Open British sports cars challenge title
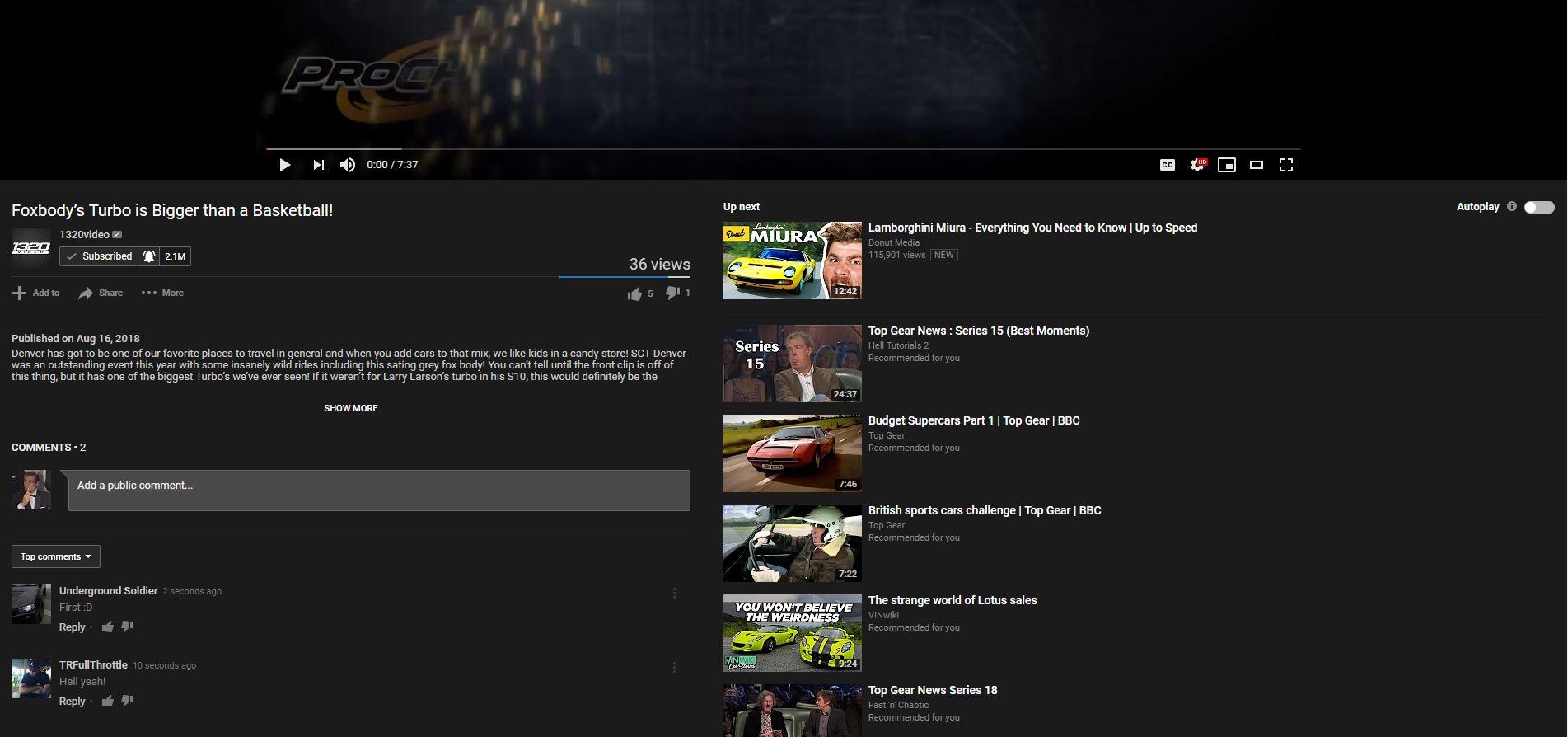Screen dimensions: 1568x737 pyautogui.click(x=985, y=510)
